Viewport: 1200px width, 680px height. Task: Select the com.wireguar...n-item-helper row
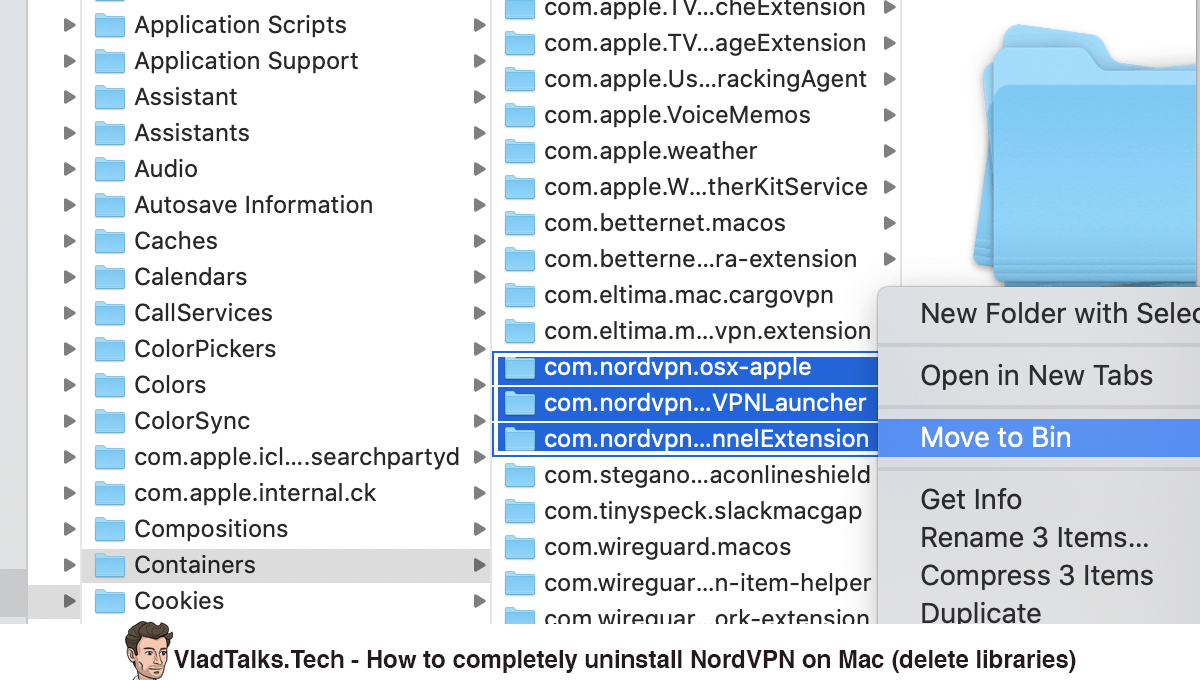pos(687,583)
